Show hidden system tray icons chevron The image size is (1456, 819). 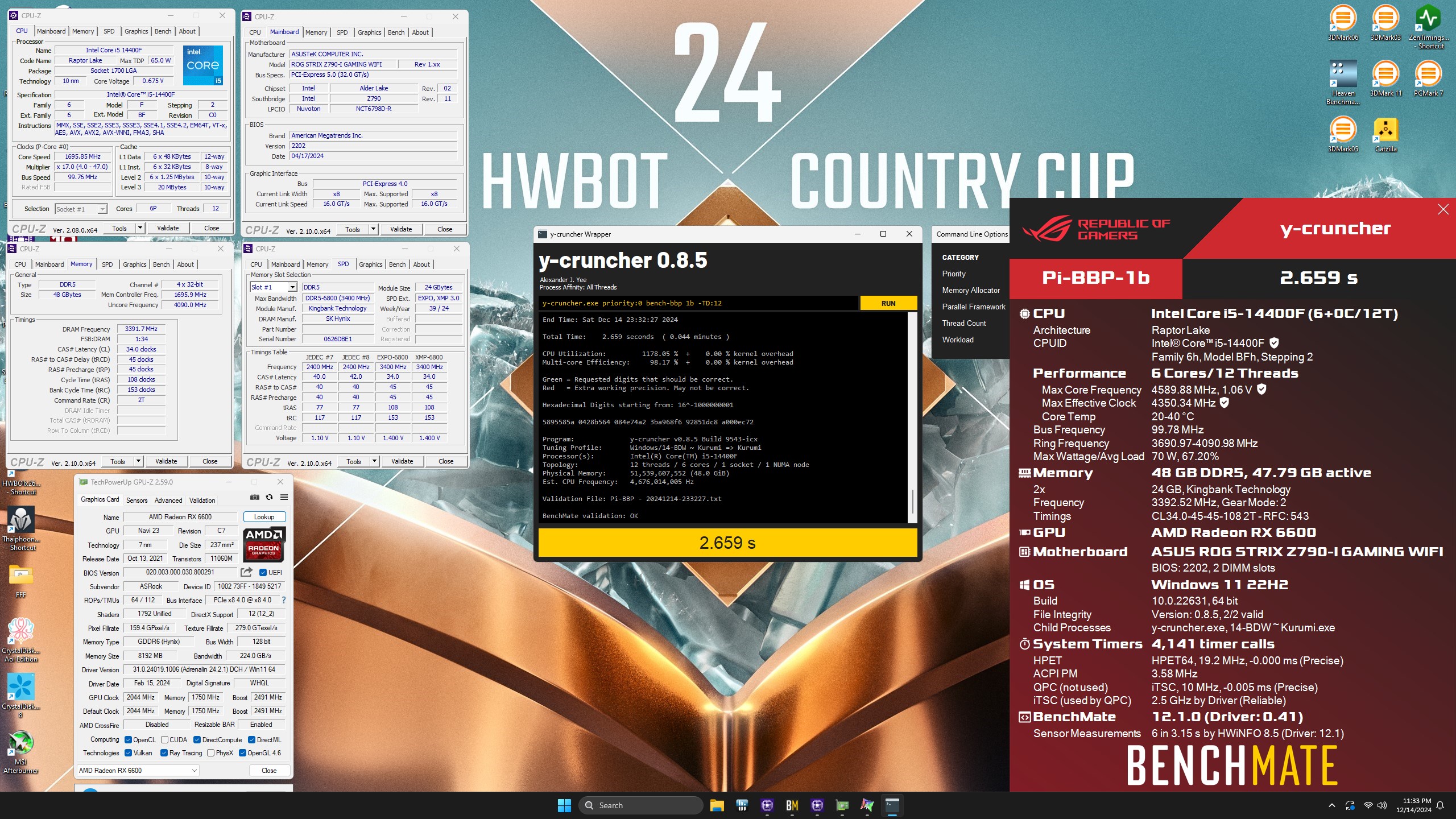pyautogui.click(x=1331, y=805)
